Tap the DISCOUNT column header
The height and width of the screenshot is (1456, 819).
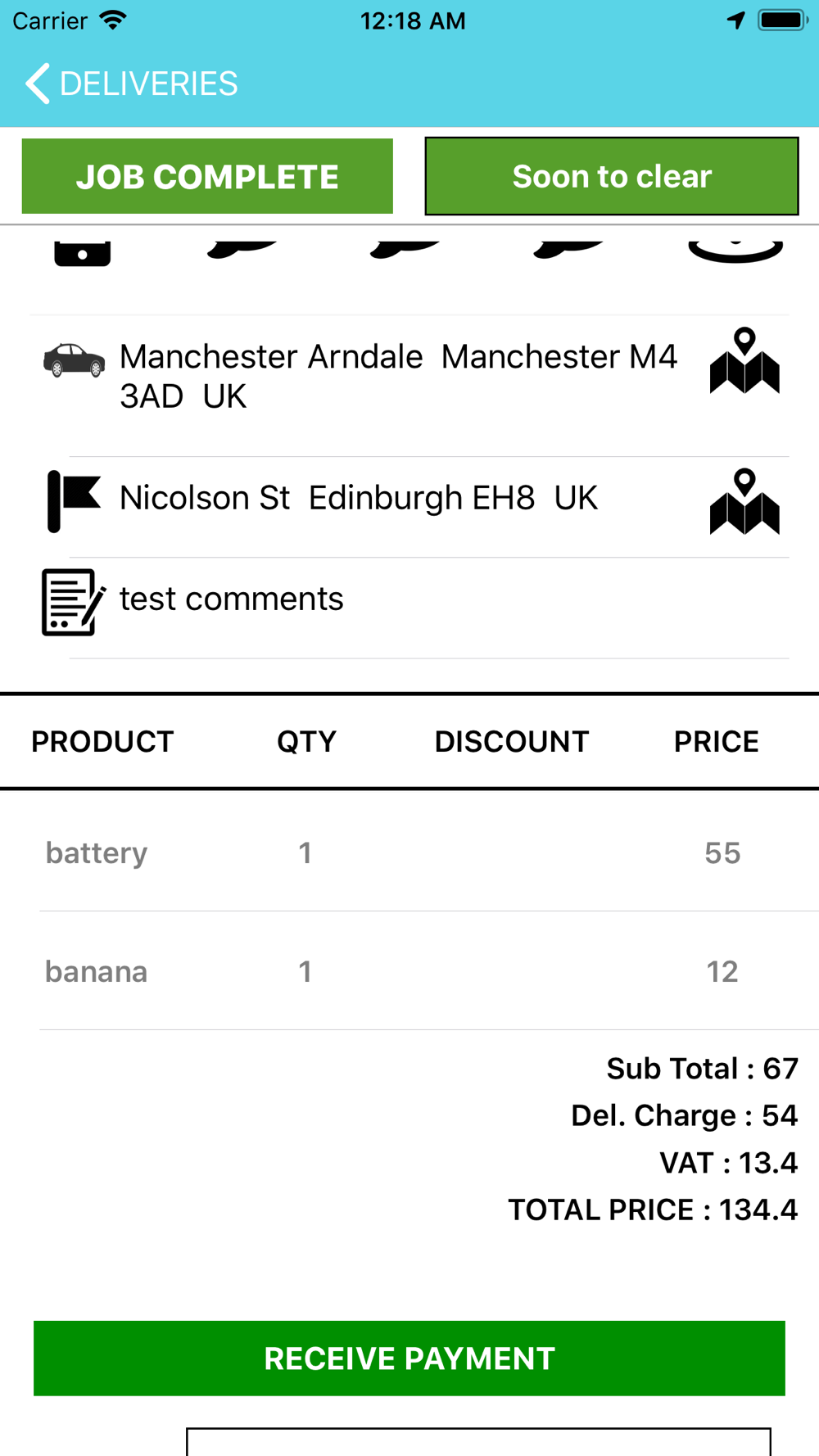pyautogui.click(x=511, y=742)
